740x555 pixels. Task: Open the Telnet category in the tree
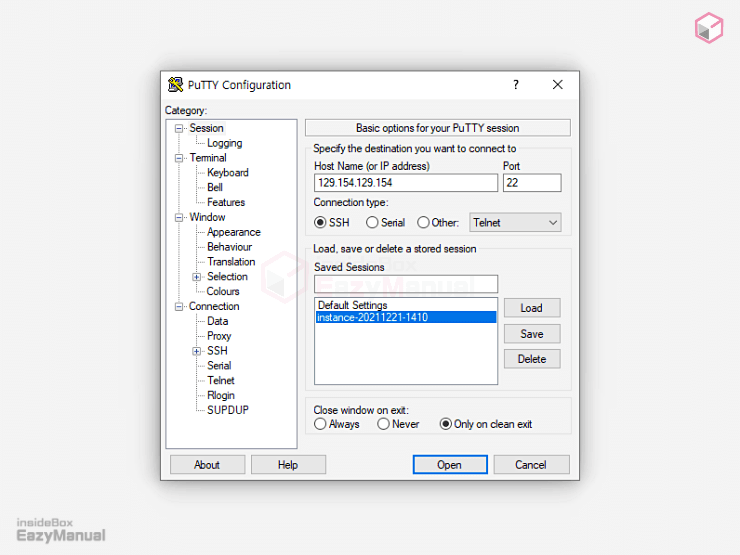(x=221, y=380)
